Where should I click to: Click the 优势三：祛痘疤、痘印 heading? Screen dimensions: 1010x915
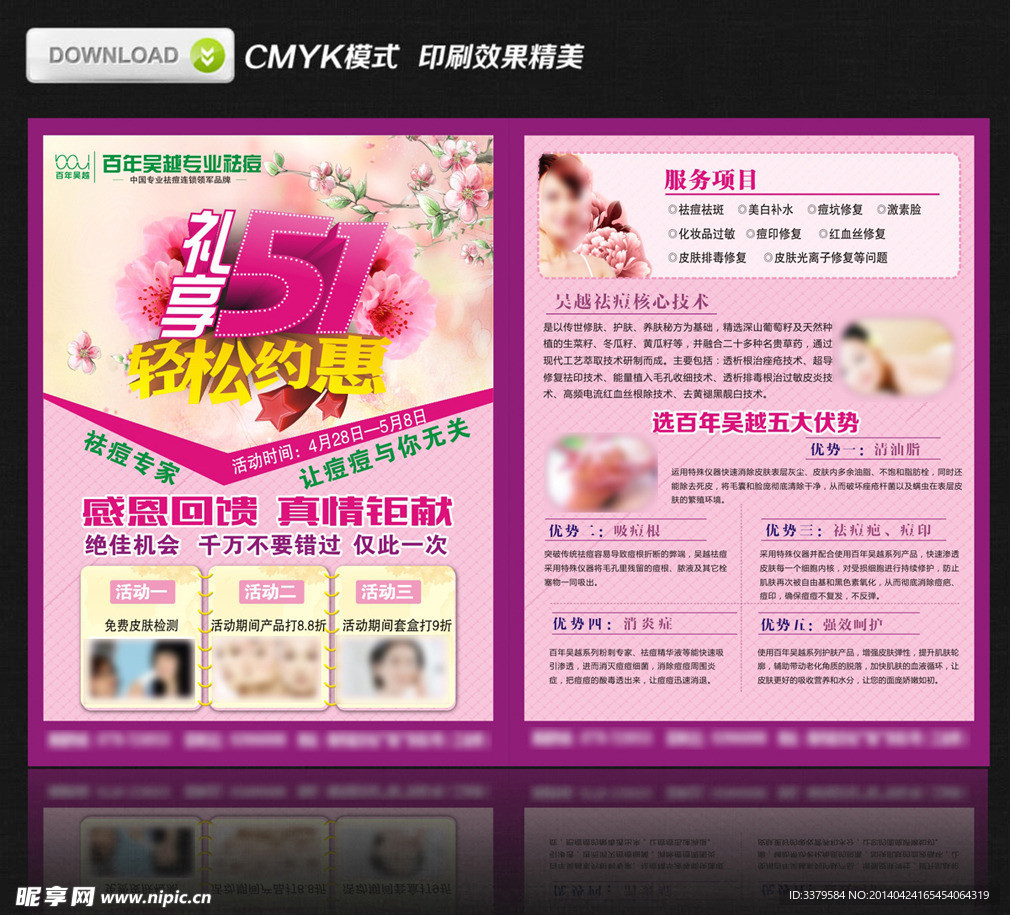847,530
